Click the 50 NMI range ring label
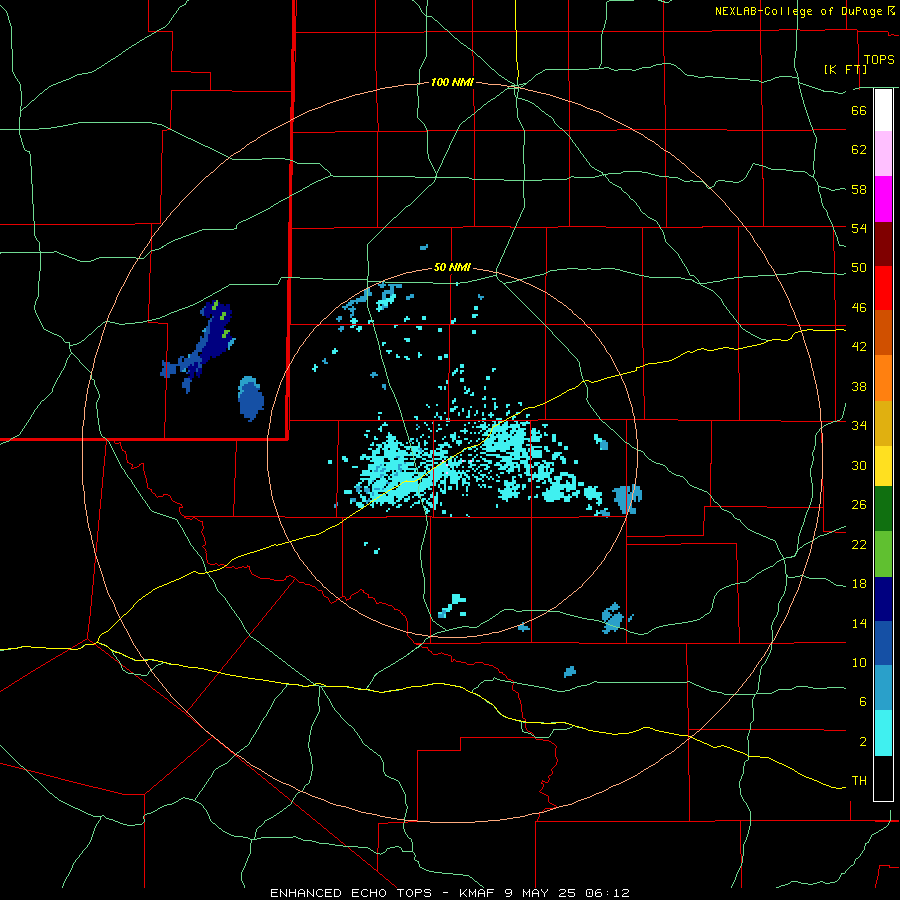Screen dimensions: 900x900 click(x=452, y=267)
